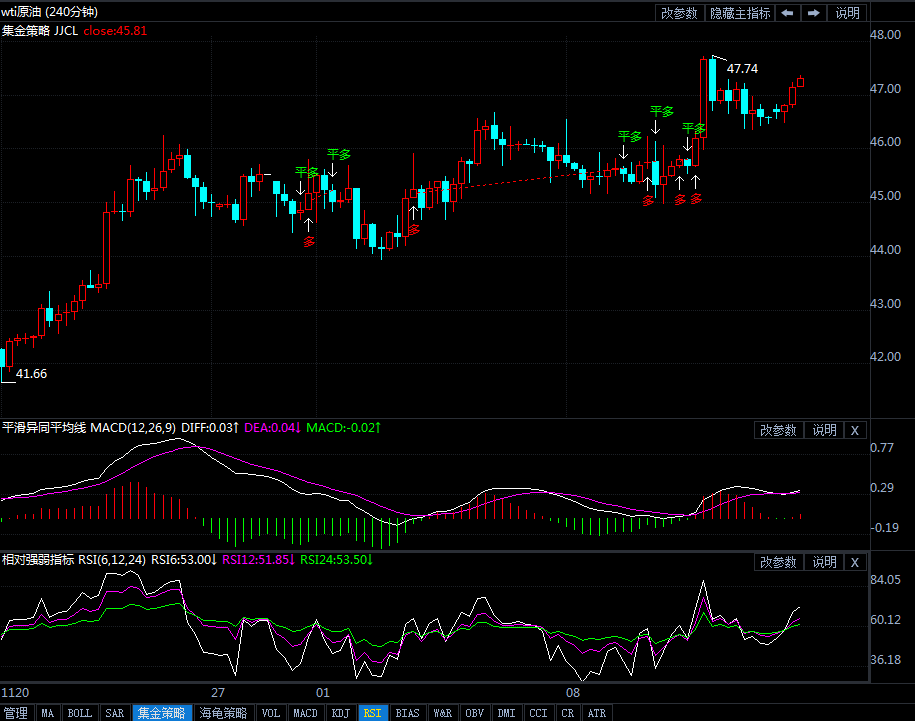The width and height of the screenshot is (915, 721).
Task: Select the MACD tab in the bottom bar
Action: pyautogui.click(x=305, y=713)
